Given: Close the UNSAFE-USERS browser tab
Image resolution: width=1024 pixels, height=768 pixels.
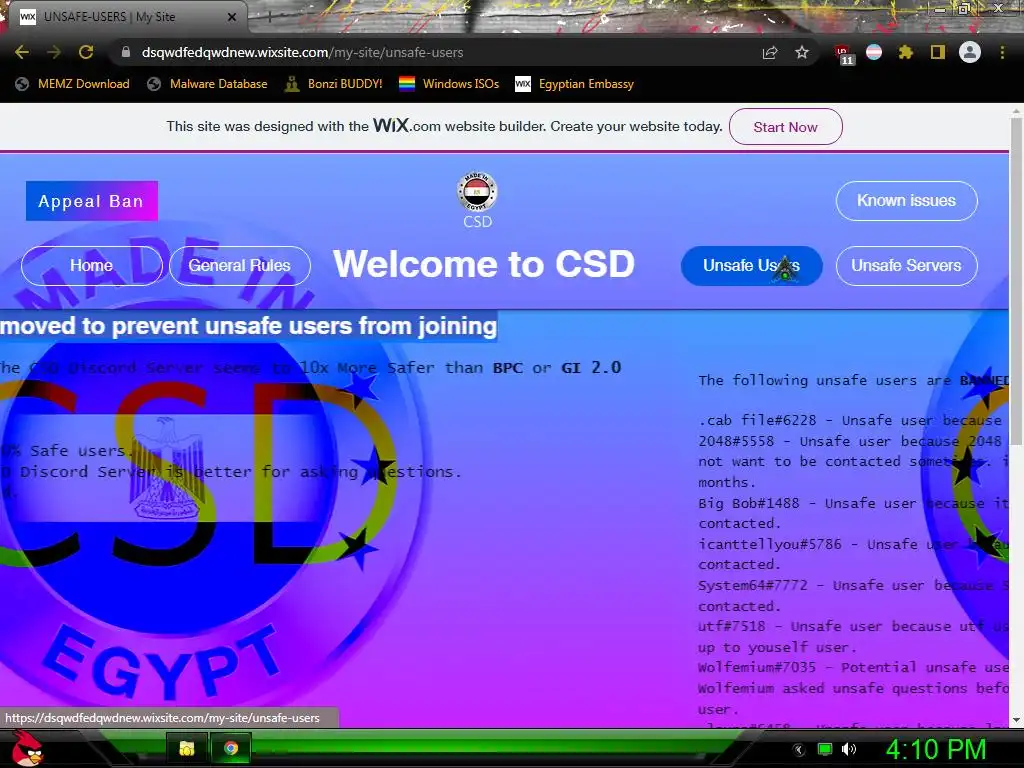Looking at the screenshot, I should 232,17.
